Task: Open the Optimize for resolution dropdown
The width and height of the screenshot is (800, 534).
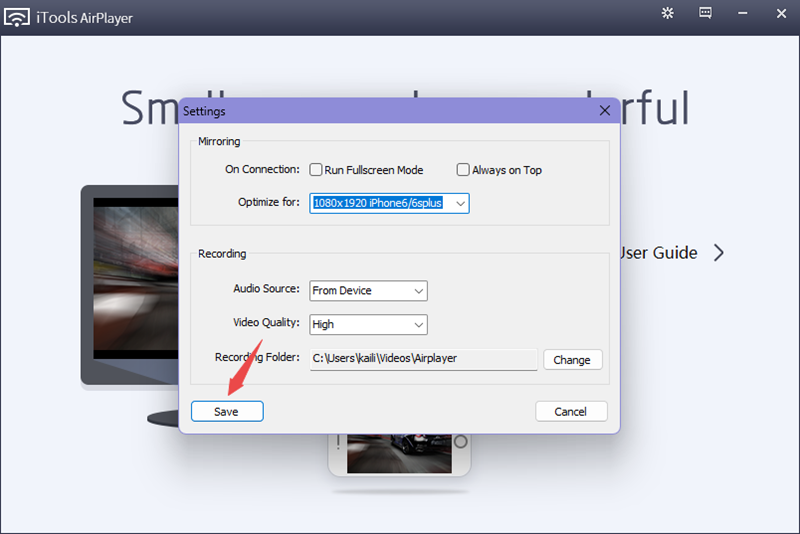Action: (389, 203)
